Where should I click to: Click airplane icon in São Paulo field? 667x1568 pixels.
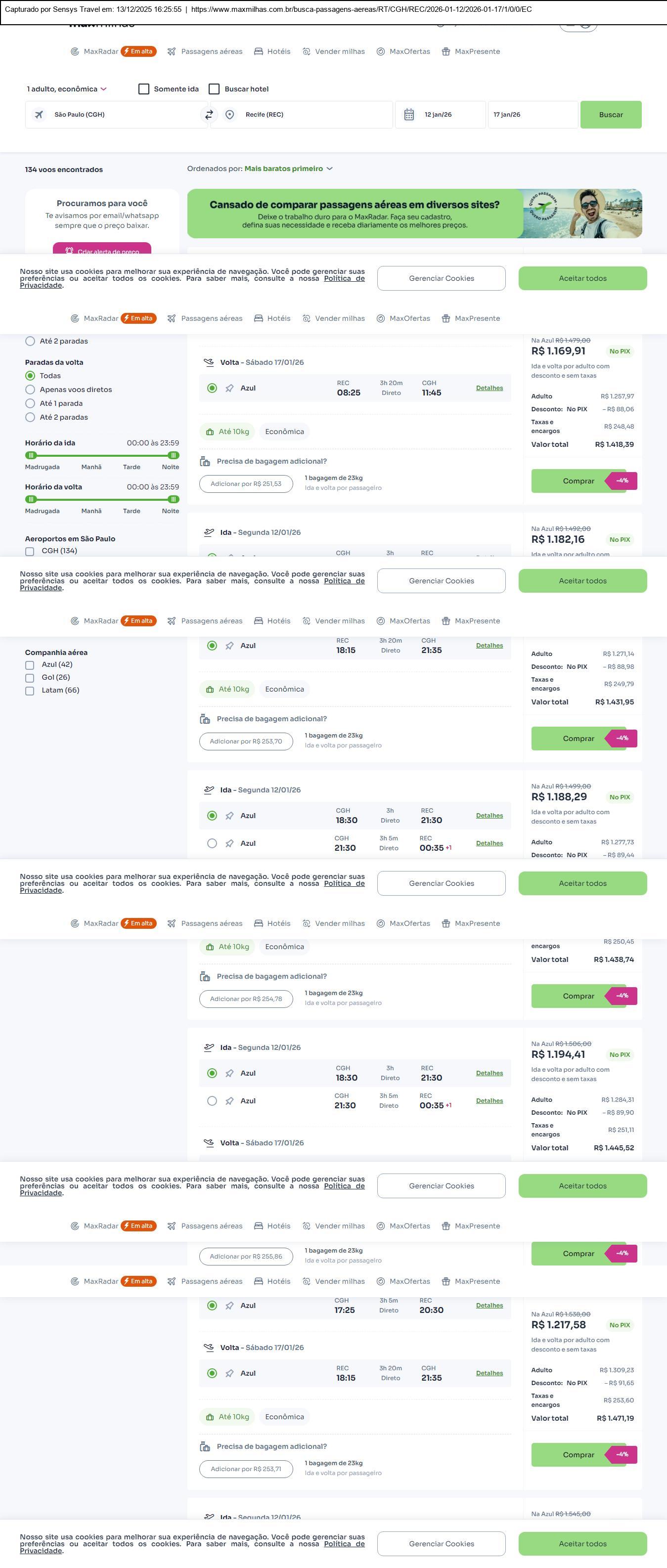[39, 114]
